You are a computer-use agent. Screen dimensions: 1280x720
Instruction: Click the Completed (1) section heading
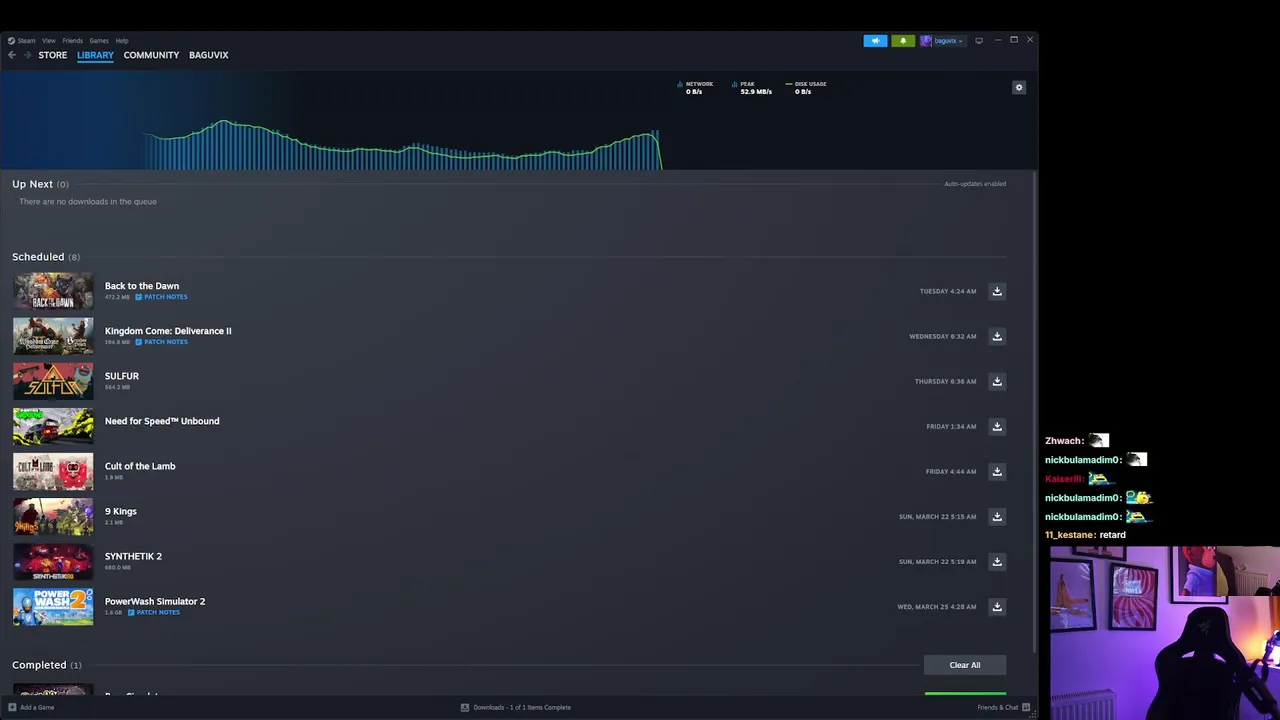coord(47,665)
